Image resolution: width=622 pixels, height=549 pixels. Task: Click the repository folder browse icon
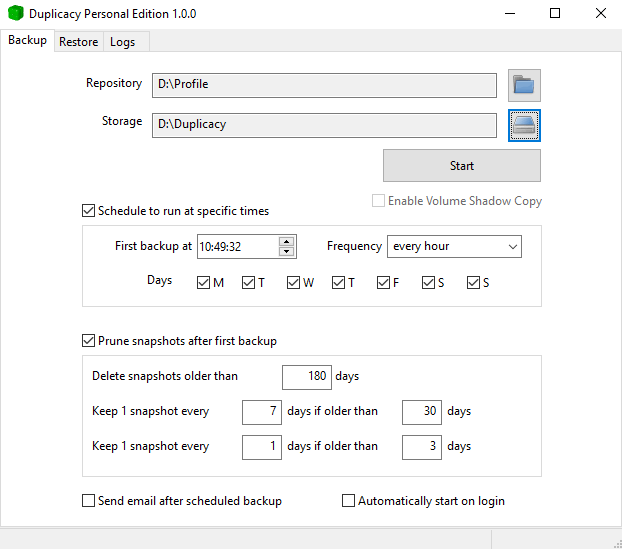coord(524,85)
